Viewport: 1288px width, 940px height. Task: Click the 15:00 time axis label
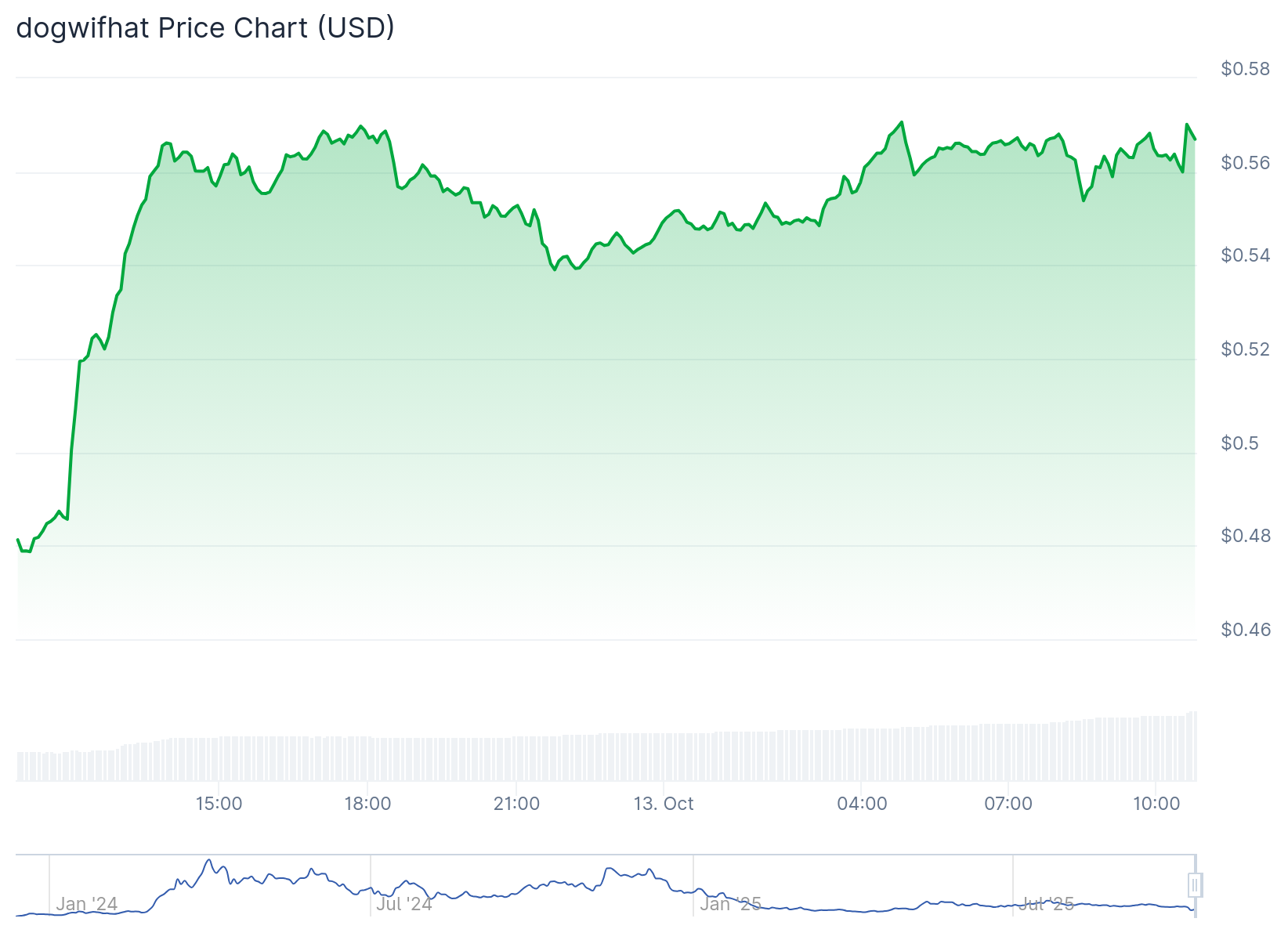219,804
